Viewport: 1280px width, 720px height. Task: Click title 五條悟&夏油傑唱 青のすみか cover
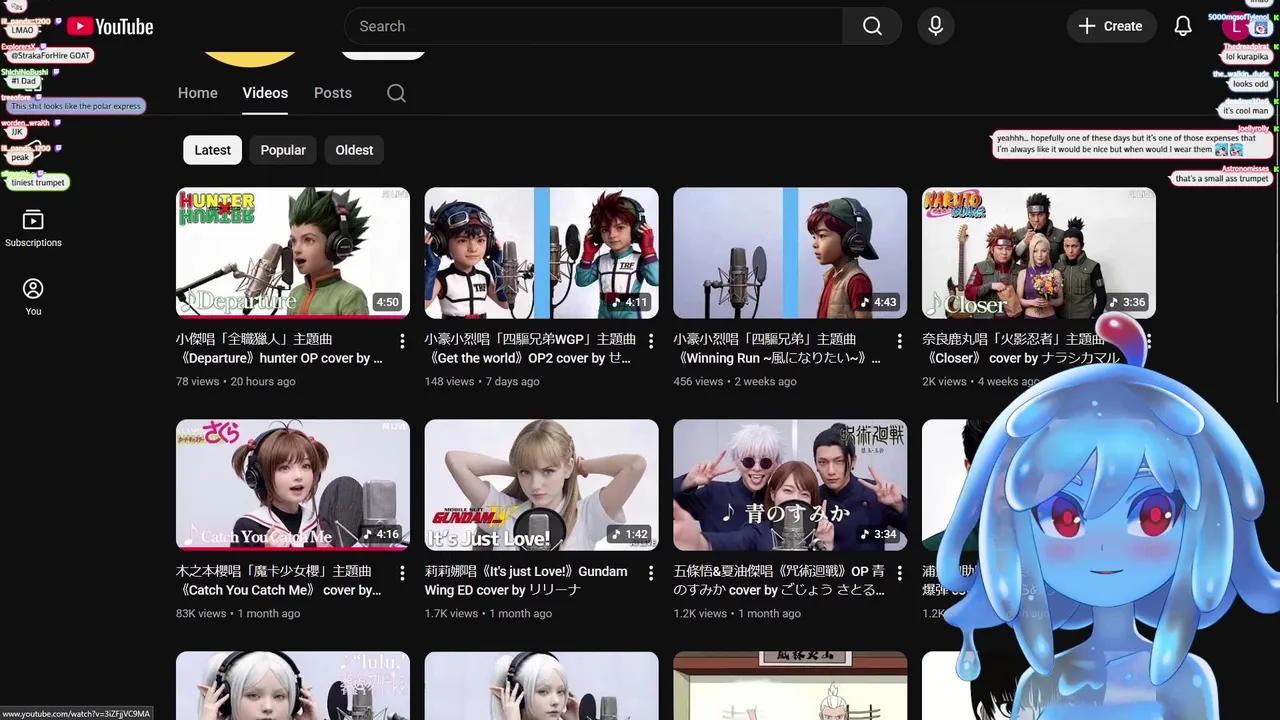pyautogui.click(x=779, y=581)
